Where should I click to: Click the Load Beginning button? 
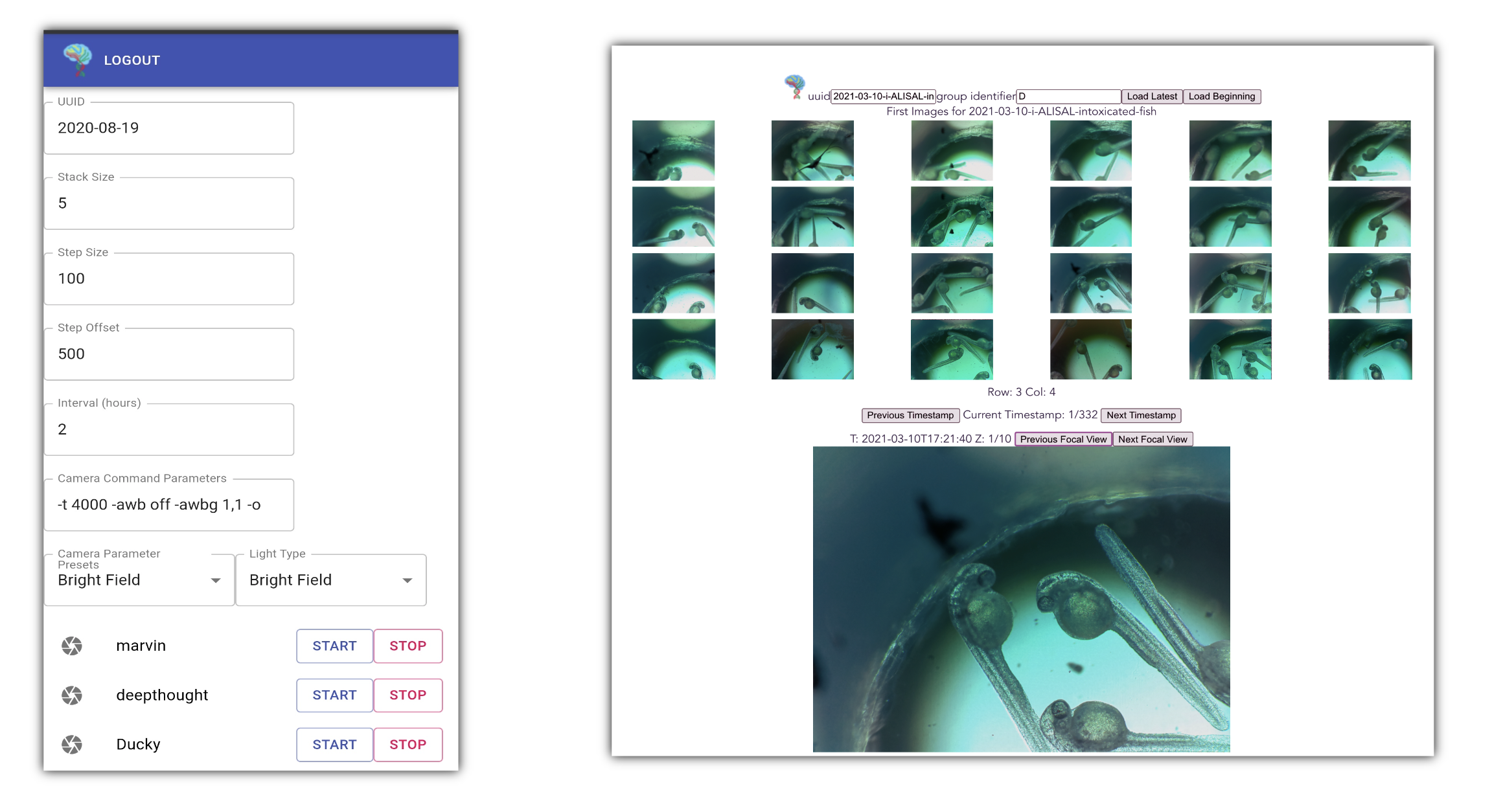pos(1221,96)
